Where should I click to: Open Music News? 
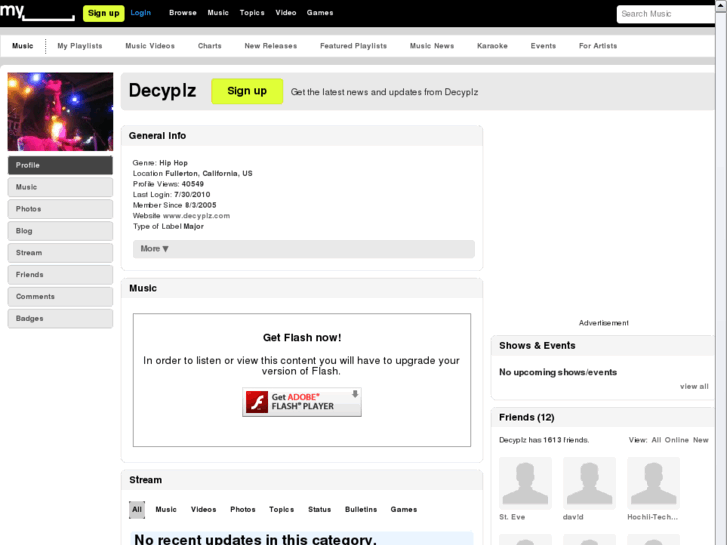(x=432, y=46)
